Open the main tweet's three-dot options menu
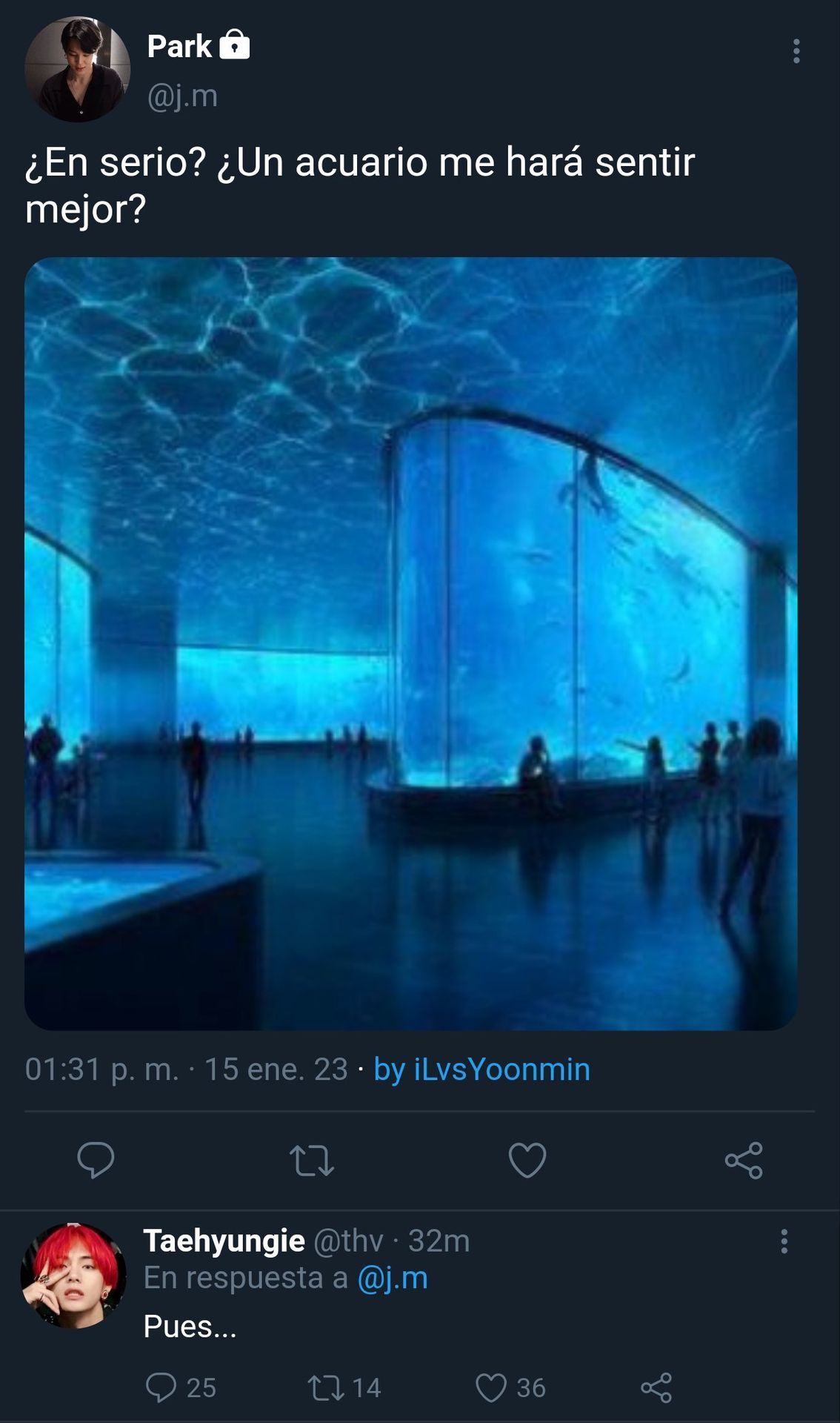The image size is (840, 1423). tap(796, 51)
